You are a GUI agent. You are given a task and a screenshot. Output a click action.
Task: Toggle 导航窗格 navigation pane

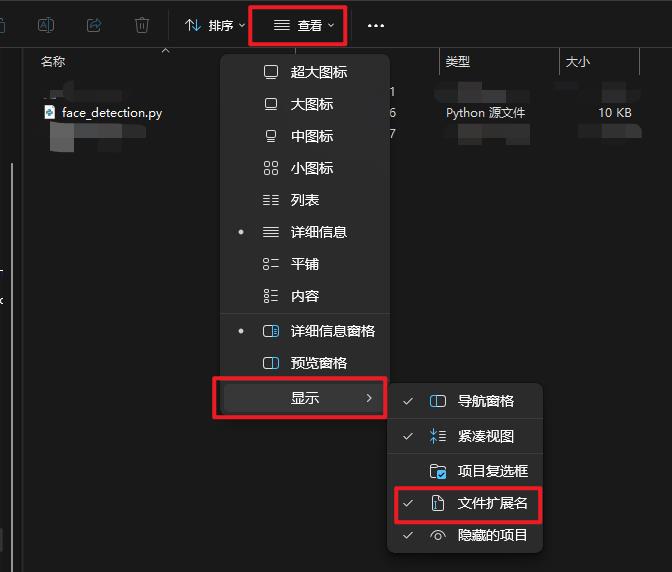[x=465, y=401]
